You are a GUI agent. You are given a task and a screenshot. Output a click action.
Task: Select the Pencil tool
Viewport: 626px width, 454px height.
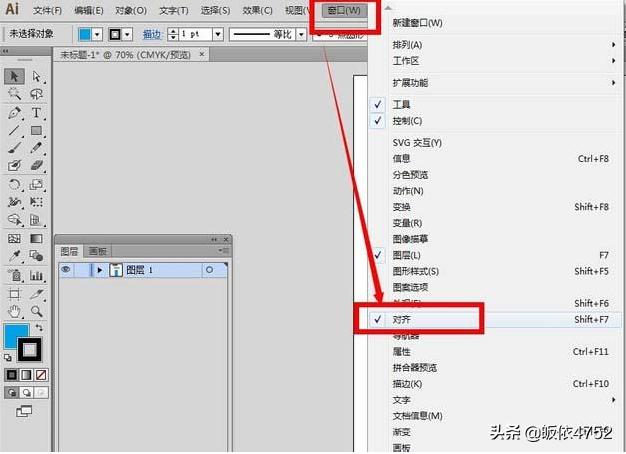pos(37,148)
